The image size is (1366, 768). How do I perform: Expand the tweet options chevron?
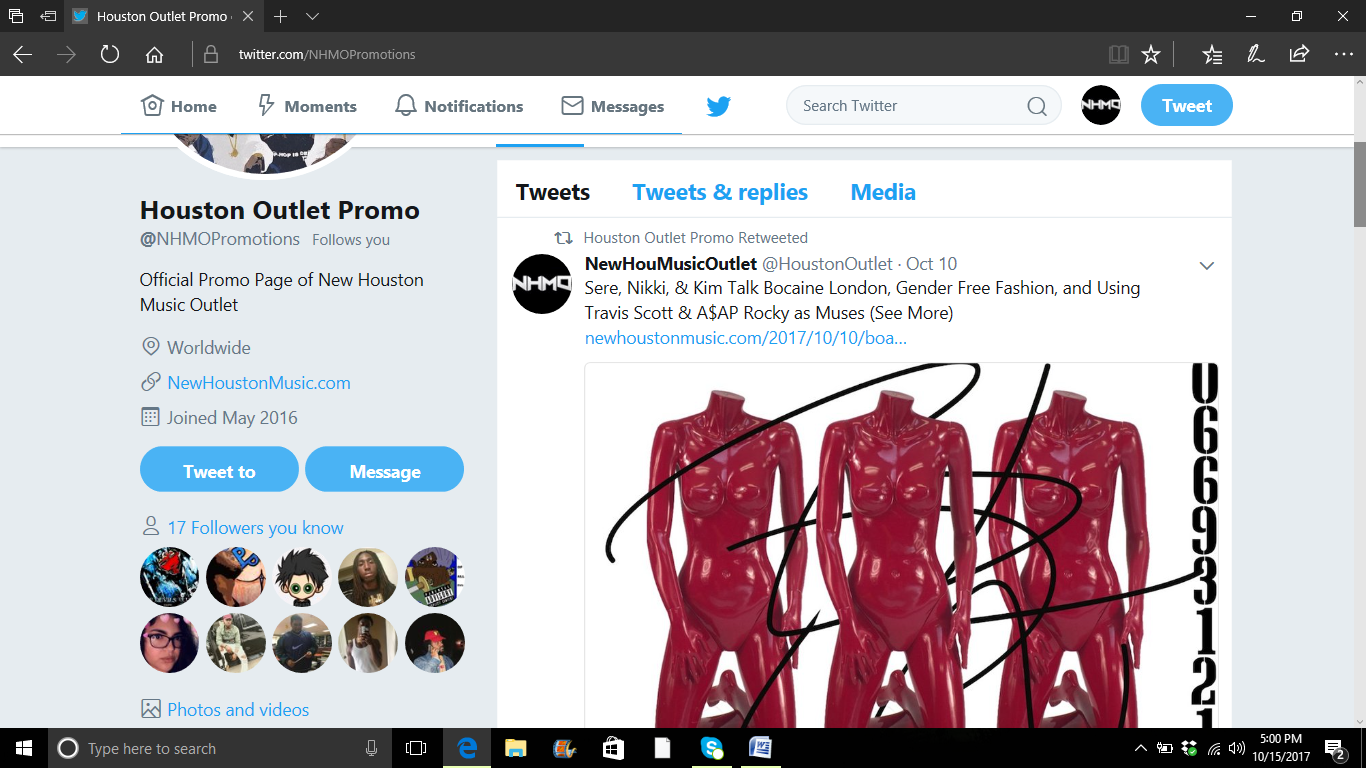pyautogui.click(x=1207, y=266)
